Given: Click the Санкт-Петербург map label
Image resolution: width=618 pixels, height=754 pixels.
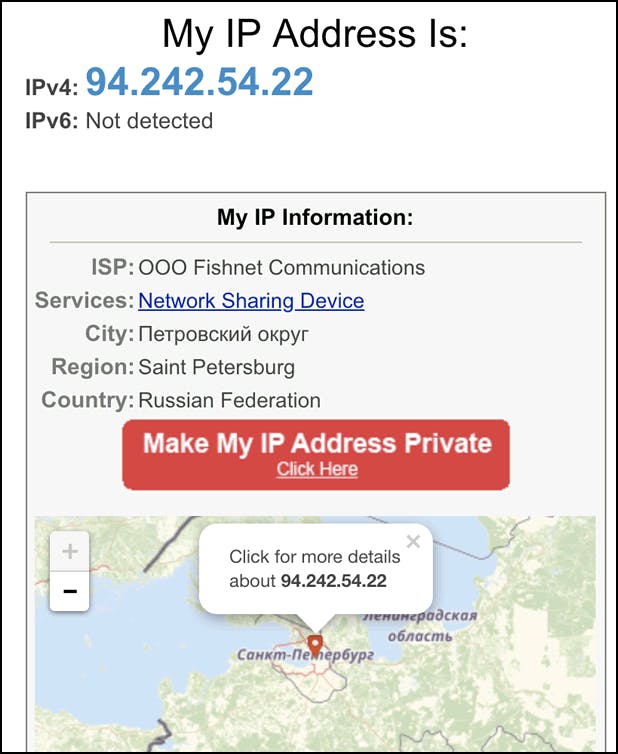Looking at the screenshot, I should (305, 655).
